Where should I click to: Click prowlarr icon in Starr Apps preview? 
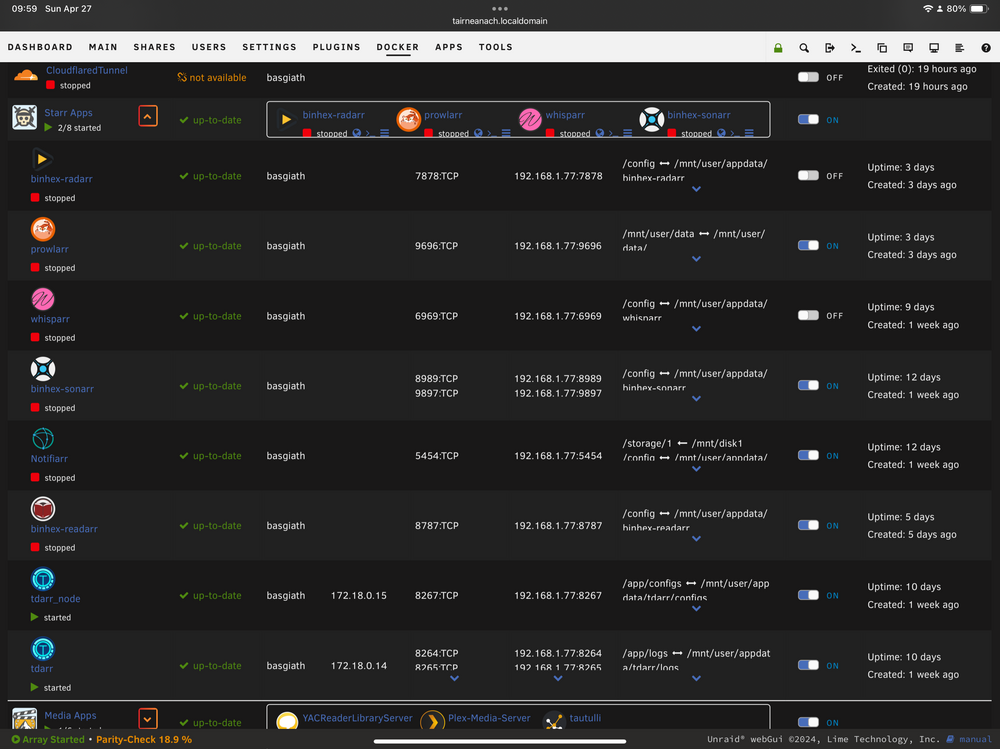[x=408, y=119]
